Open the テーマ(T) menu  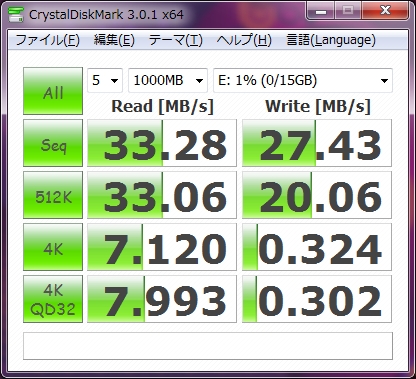[176, 40]
